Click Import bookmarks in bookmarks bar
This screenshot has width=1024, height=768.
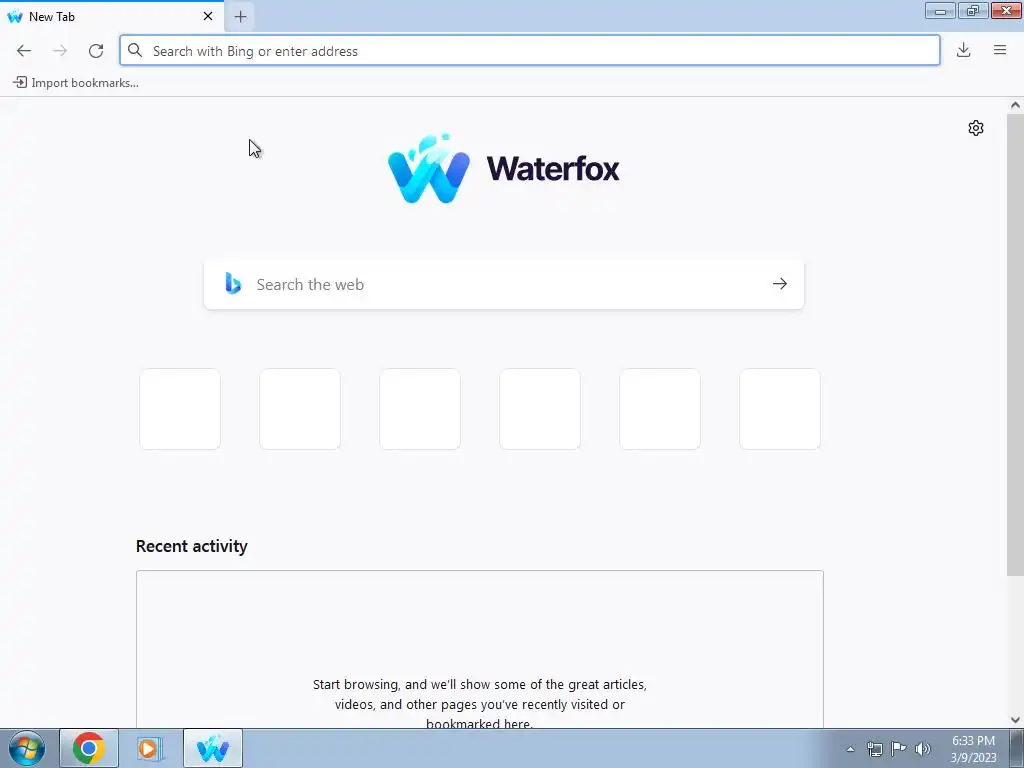coord(76,83)
